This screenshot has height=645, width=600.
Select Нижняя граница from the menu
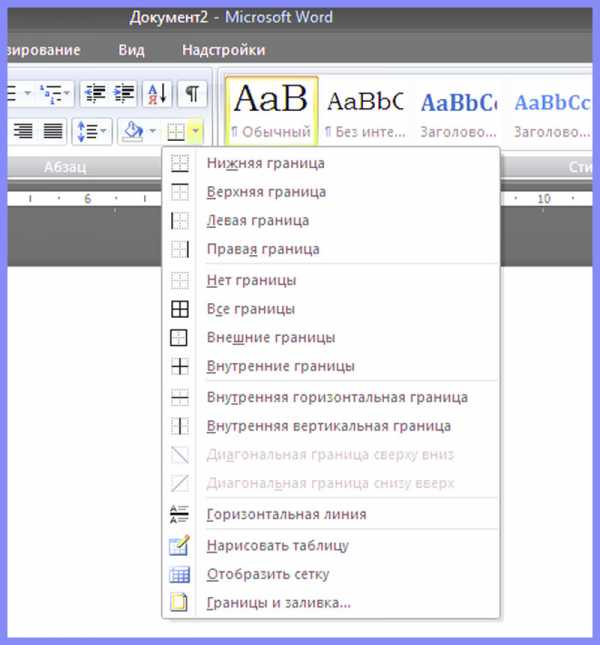click(x=265, y=163)
